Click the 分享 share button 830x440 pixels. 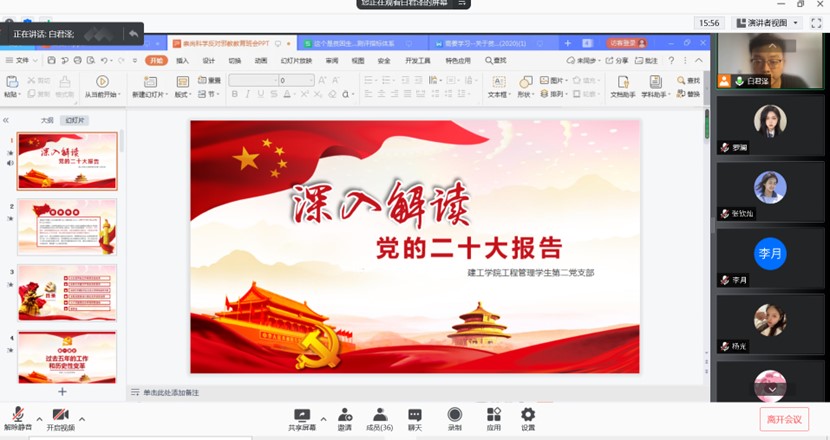pos(617,60)
